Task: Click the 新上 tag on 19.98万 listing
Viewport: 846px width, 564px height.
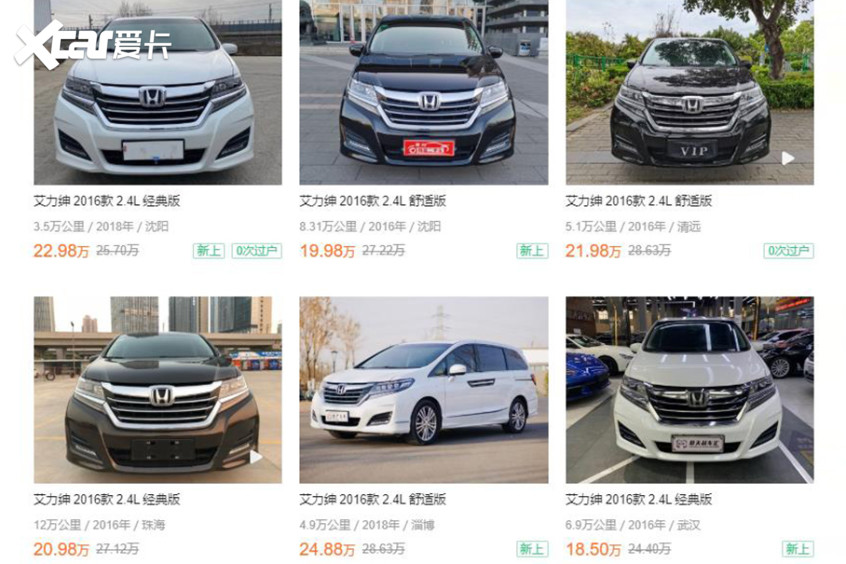Action: pyautogui.click(x=532, y=251)
